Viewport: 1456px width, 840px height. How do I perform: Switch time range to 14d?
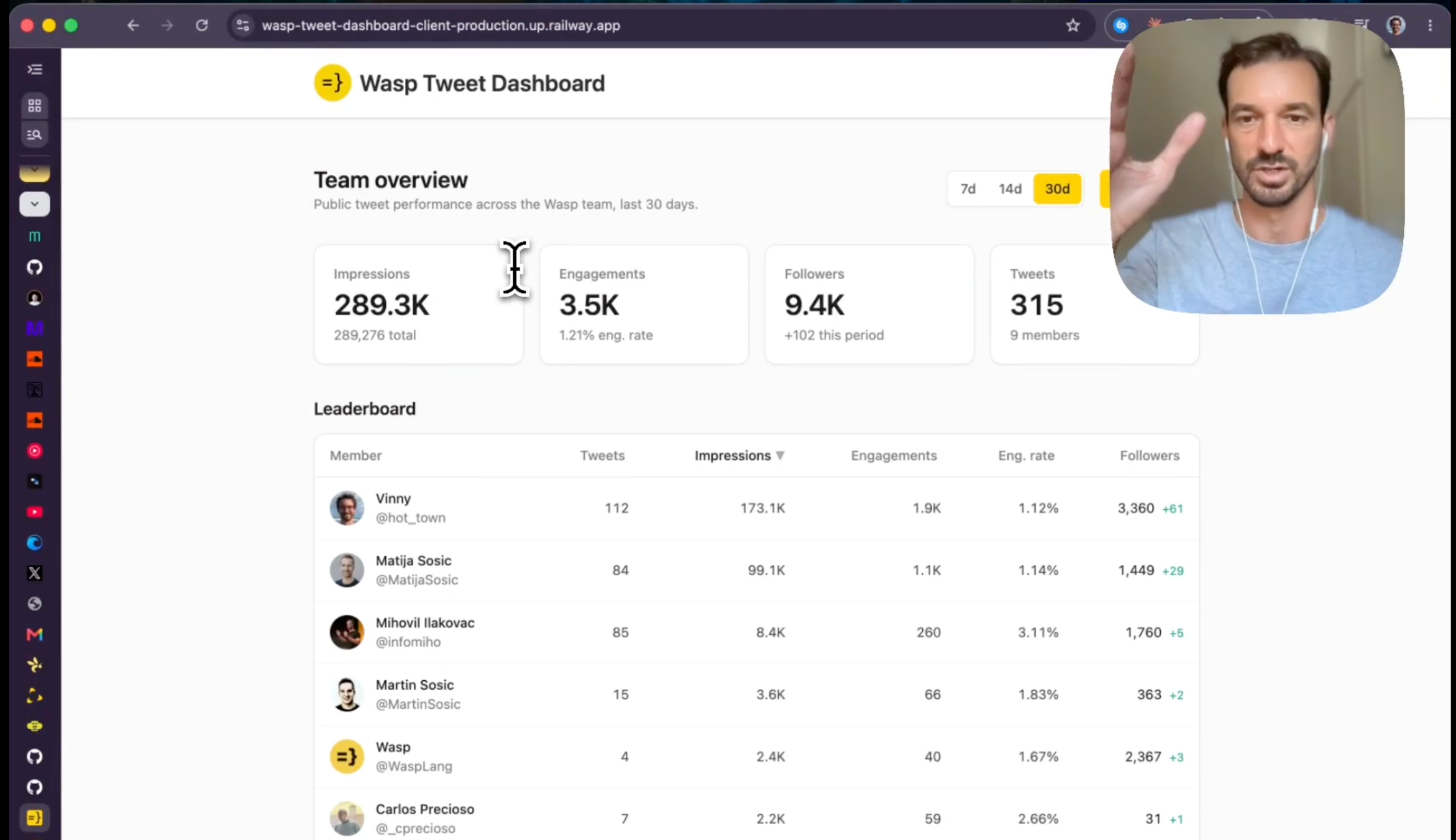[1010, 189]
